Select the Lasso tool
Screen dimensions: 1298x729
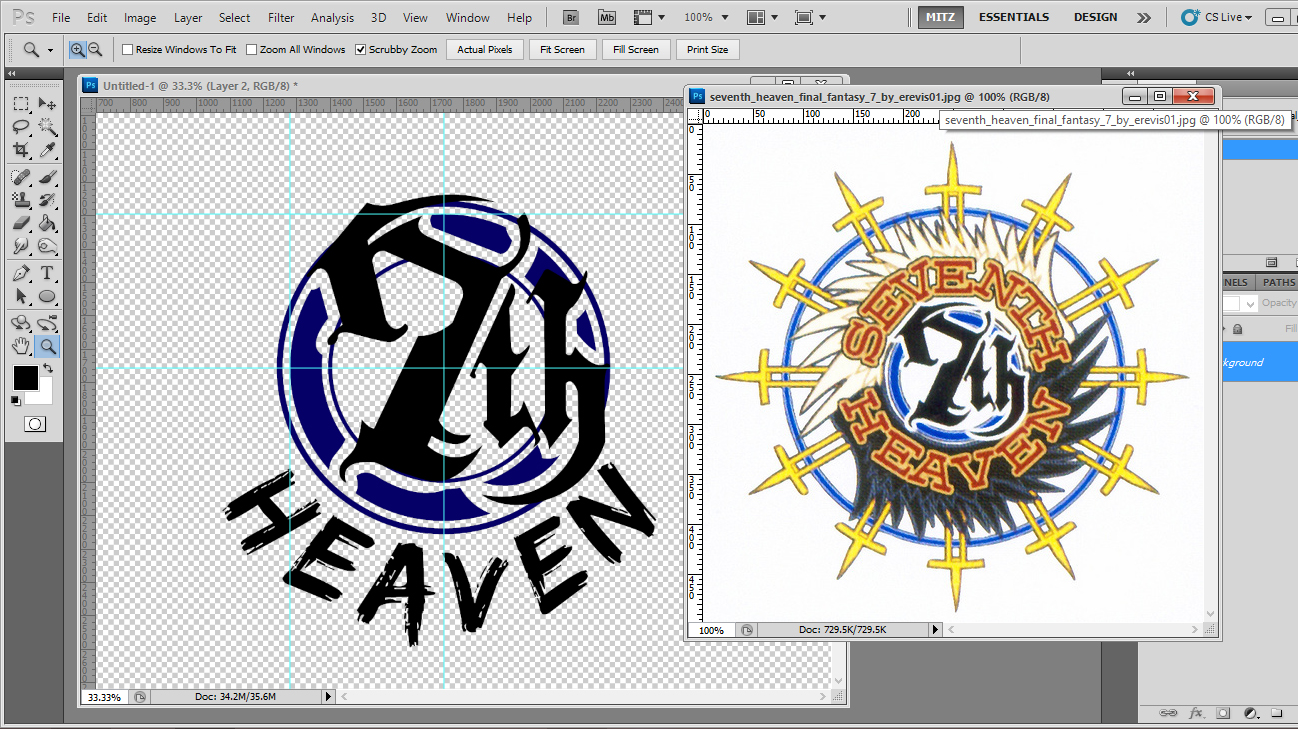pos(21,127)
